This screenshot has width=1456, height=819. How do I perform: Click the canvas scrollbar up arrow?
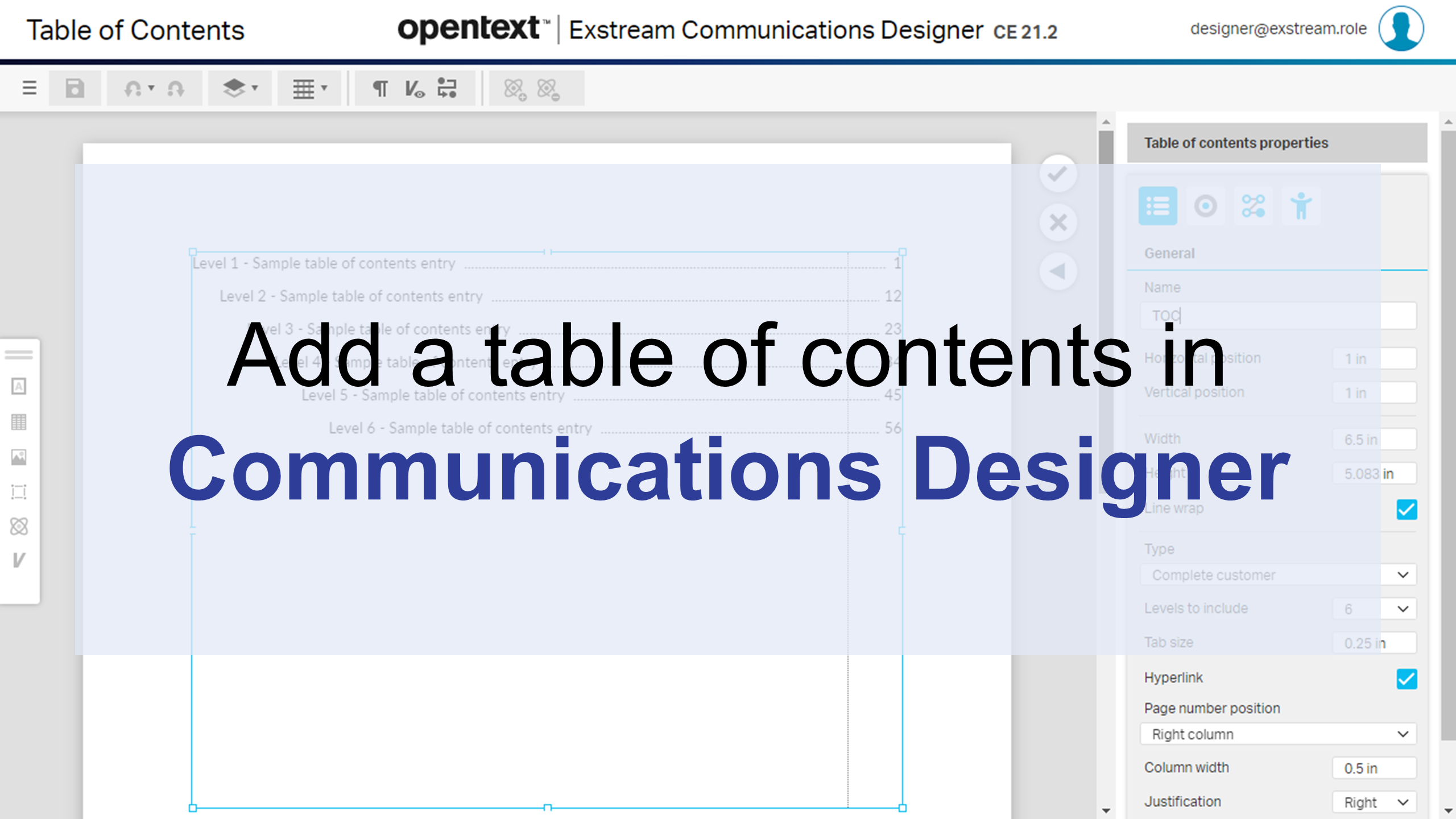pyautogui.click(x=1106, y=122)
